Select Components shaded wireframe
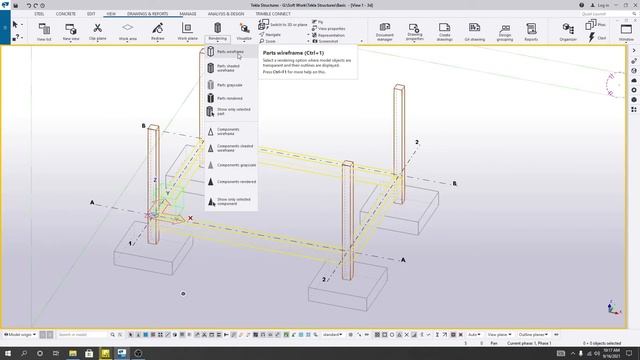This screenshot has height=360, width=640. pos(231,148)
